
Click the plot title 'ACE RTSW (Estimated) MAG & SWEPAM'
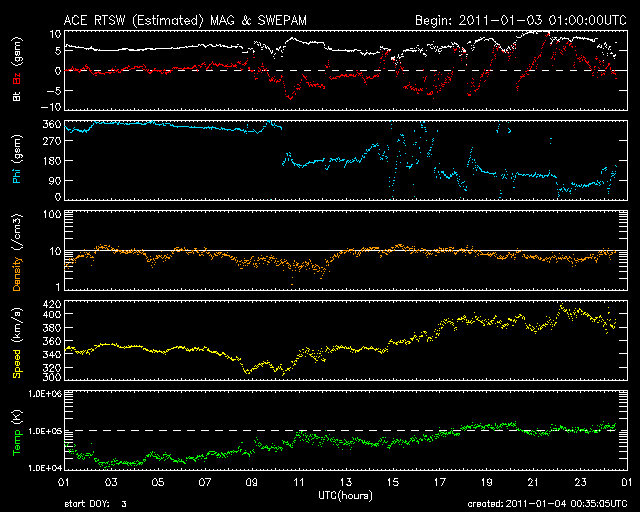pyautogui.click(x=185, y=20)
